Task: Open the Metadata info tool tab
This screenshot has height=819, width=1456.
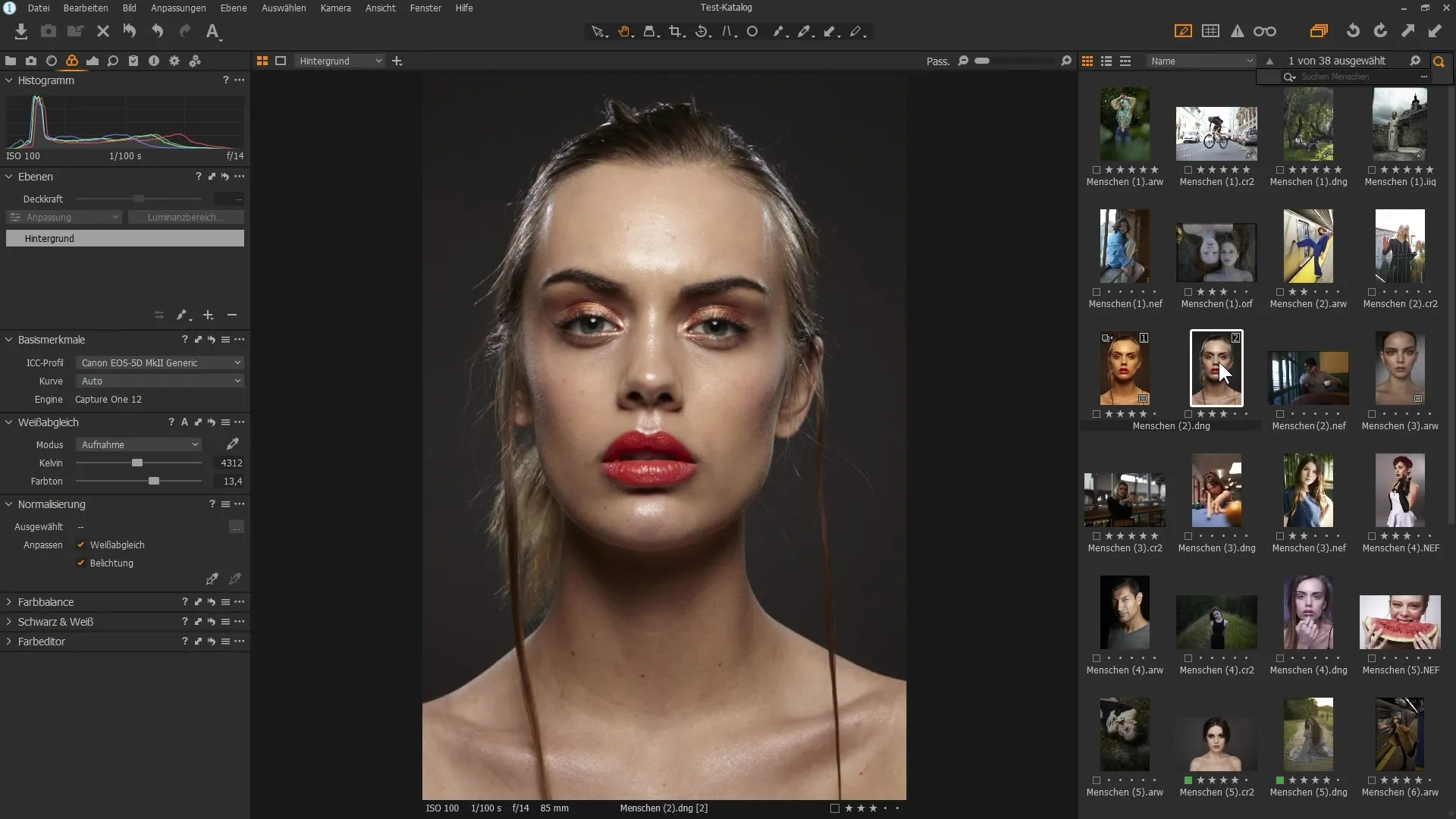Action: [154, 61]
